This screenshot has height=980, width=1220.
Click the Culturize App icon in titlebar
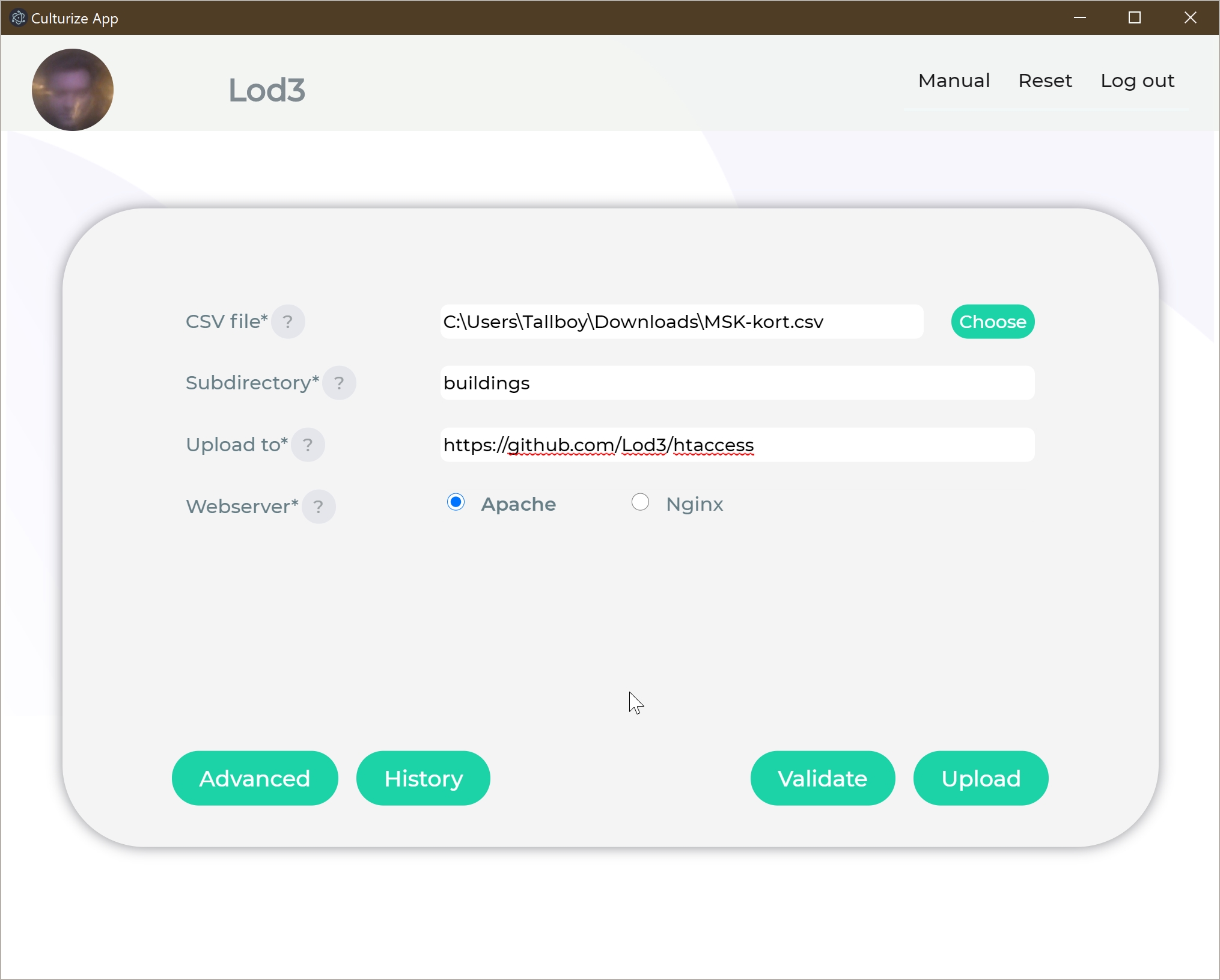(x=19, y=16)
